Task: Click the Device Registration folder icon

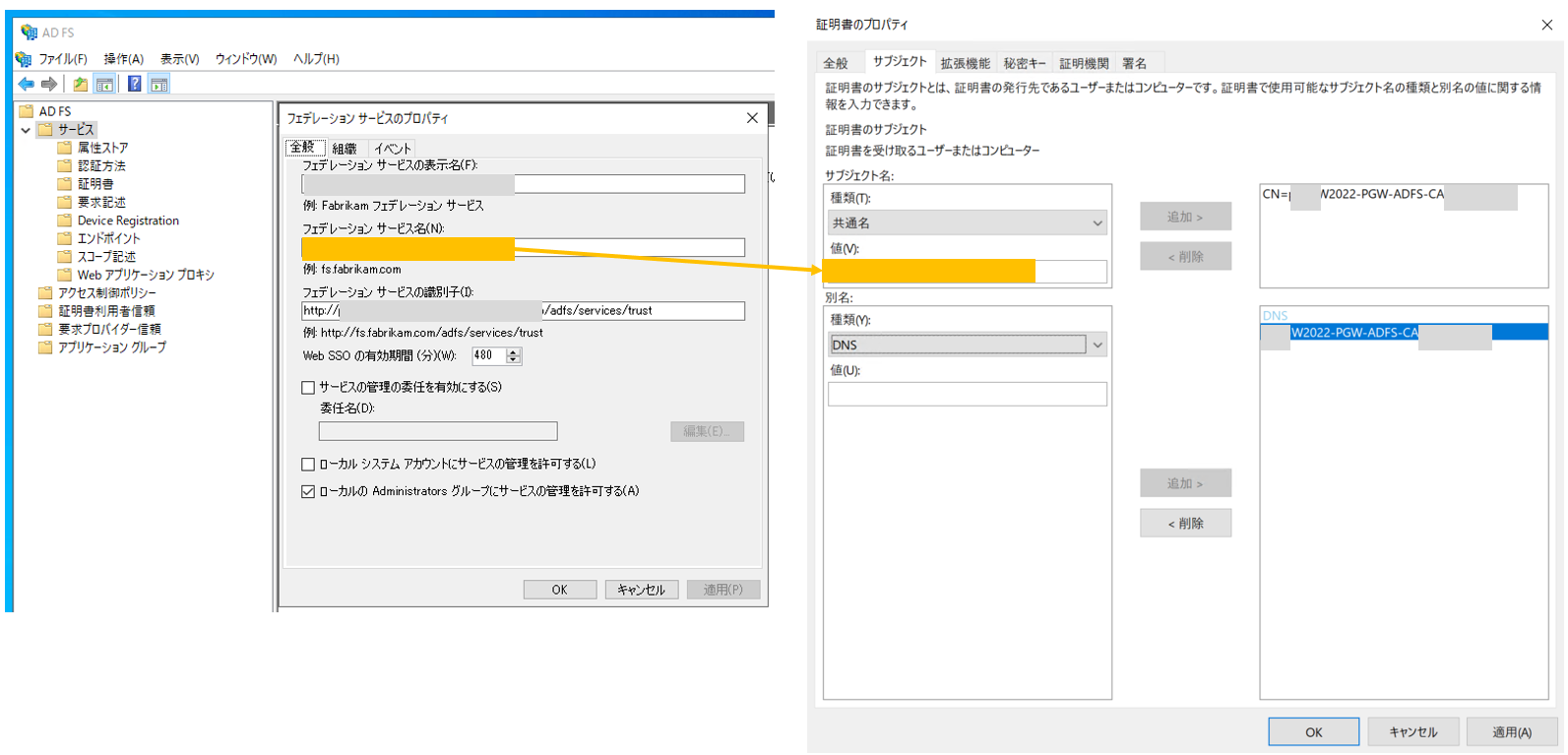Action: coord(65,220)
